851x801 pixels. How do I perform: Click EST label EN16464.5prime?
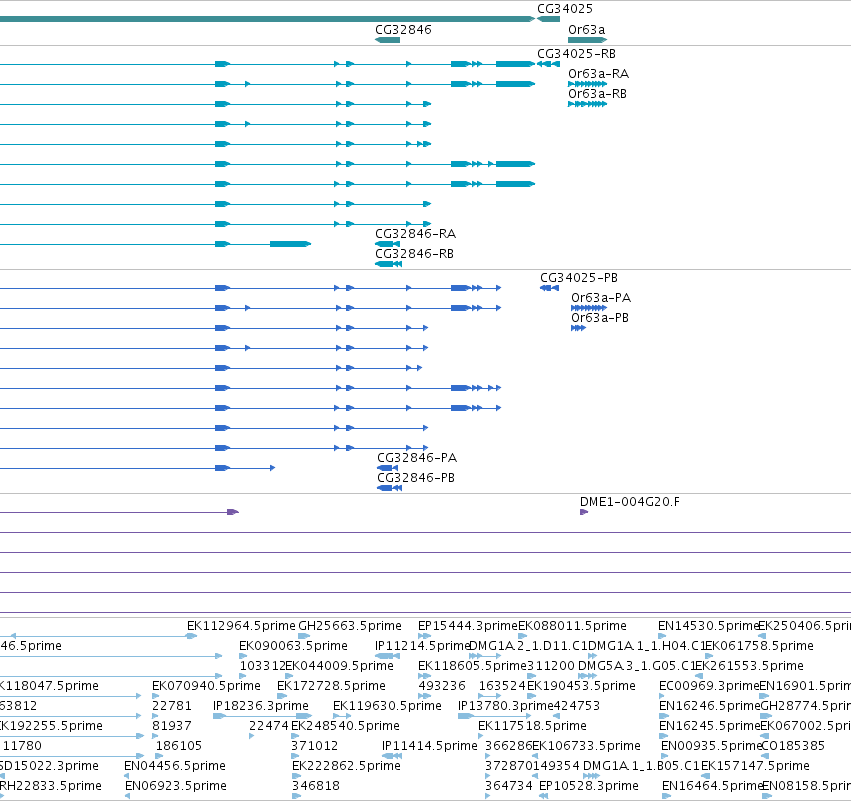pos(713,786)
